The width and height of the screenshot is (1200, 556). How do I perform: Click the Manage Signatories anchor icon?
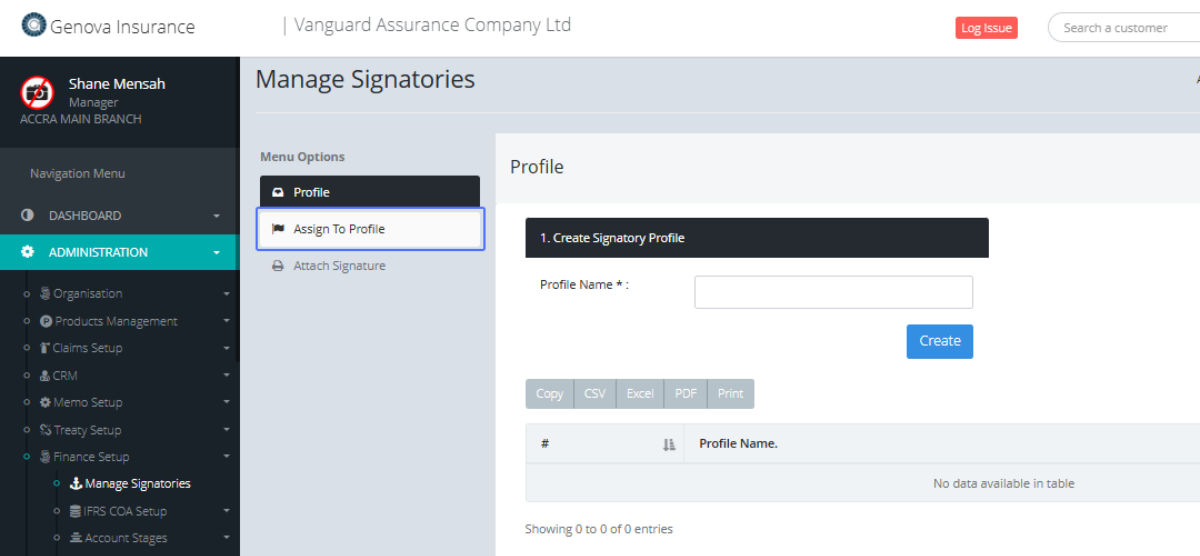(x=76, y=484)
